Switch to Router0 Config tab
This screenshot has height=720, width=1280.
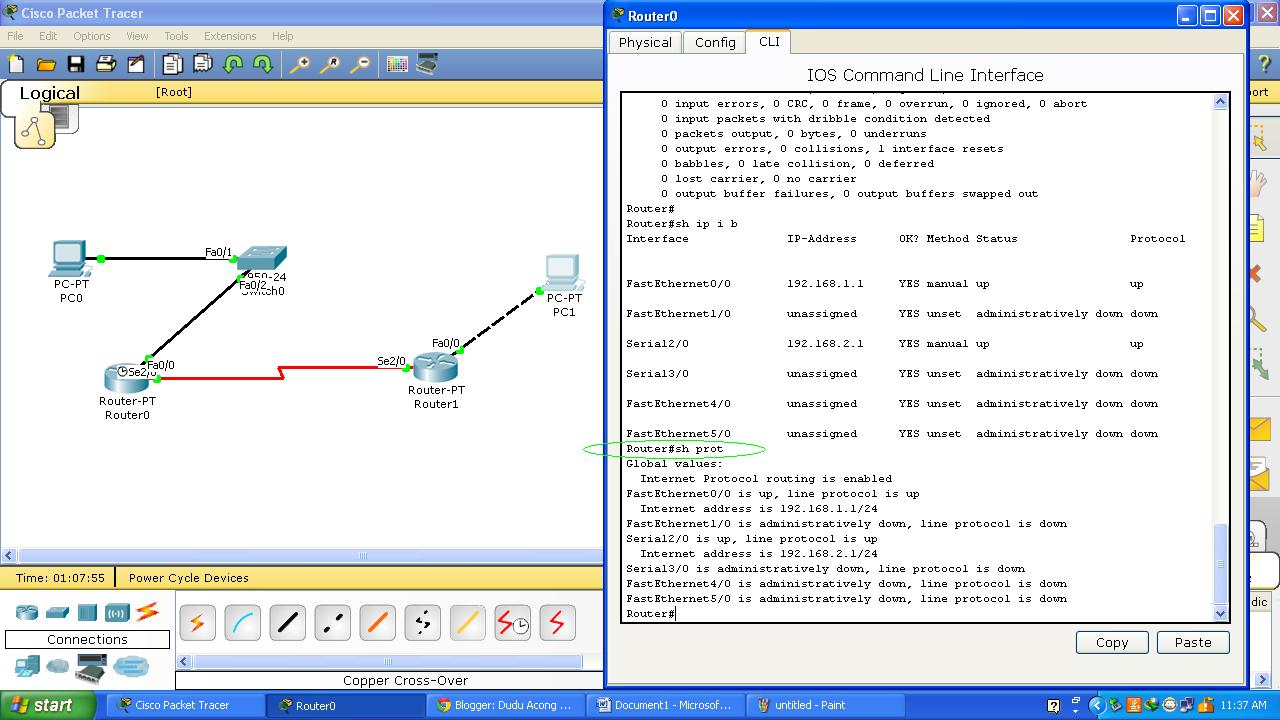click(715, 42)
